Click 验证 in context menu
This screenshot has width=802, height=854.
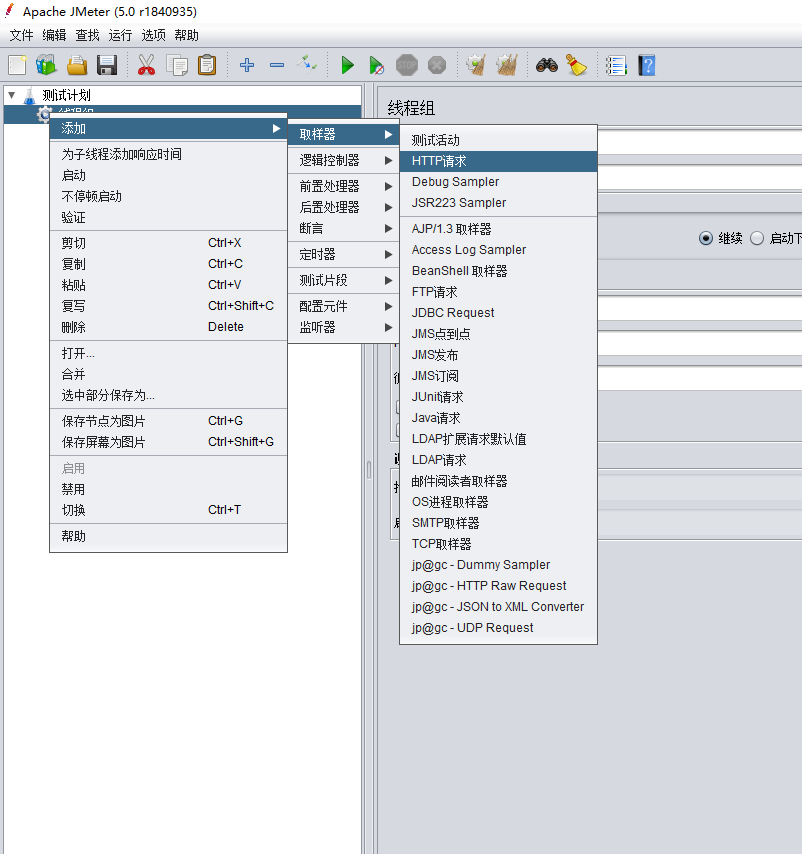(x=168, y=217)
